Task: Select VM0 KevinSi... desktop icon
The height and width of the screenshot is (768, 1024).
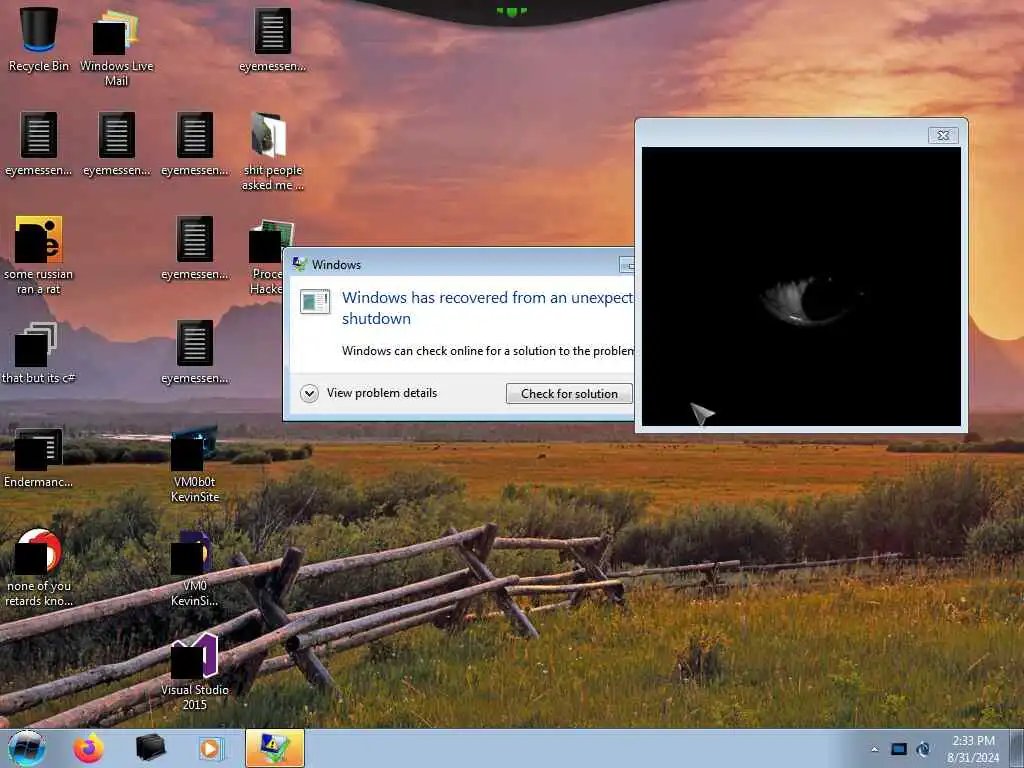Action: click(195, 568)
